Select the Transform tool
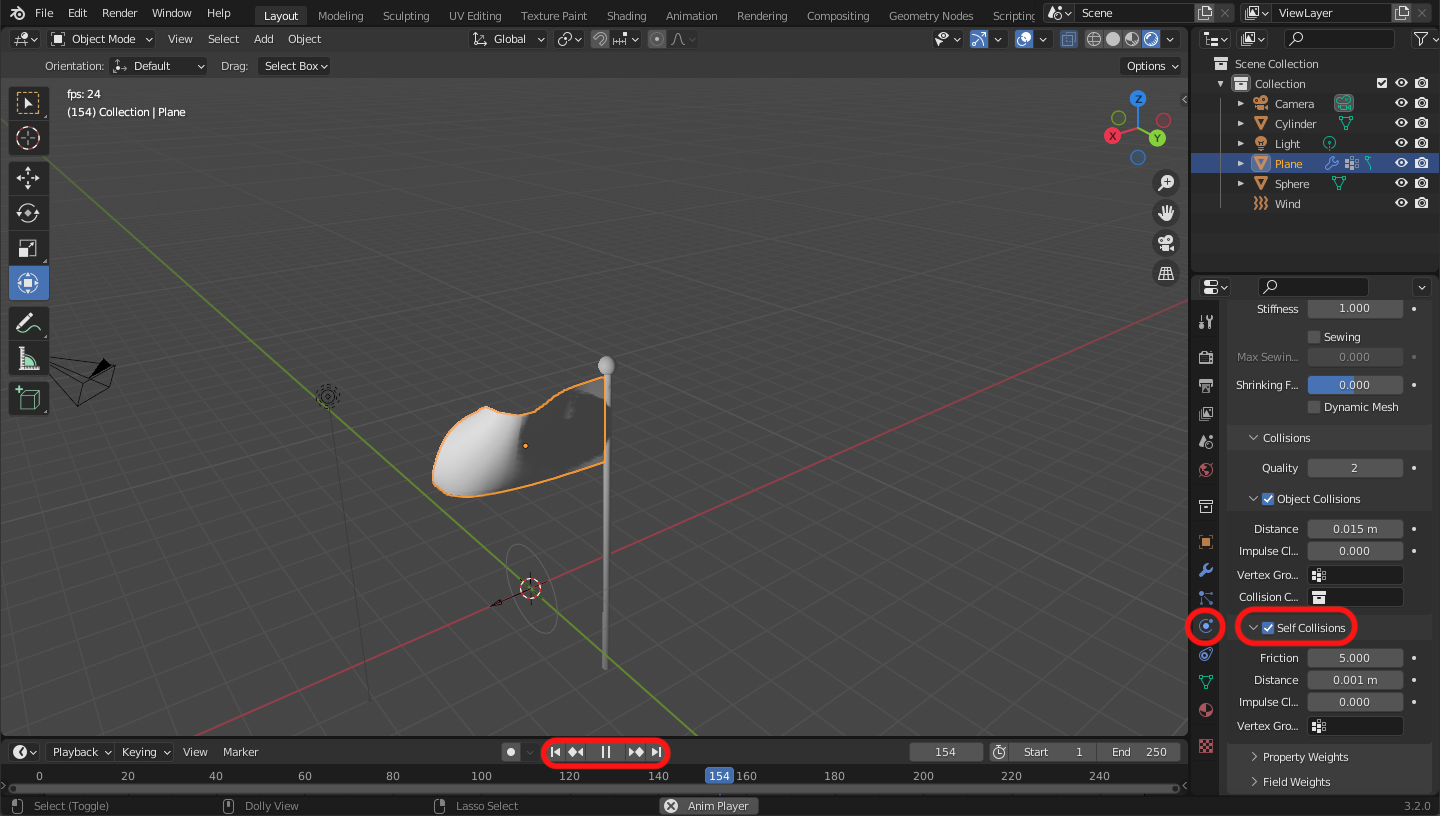Viewport: 1440px width, 816px height. pyautogui.click(x=28, y=283)
